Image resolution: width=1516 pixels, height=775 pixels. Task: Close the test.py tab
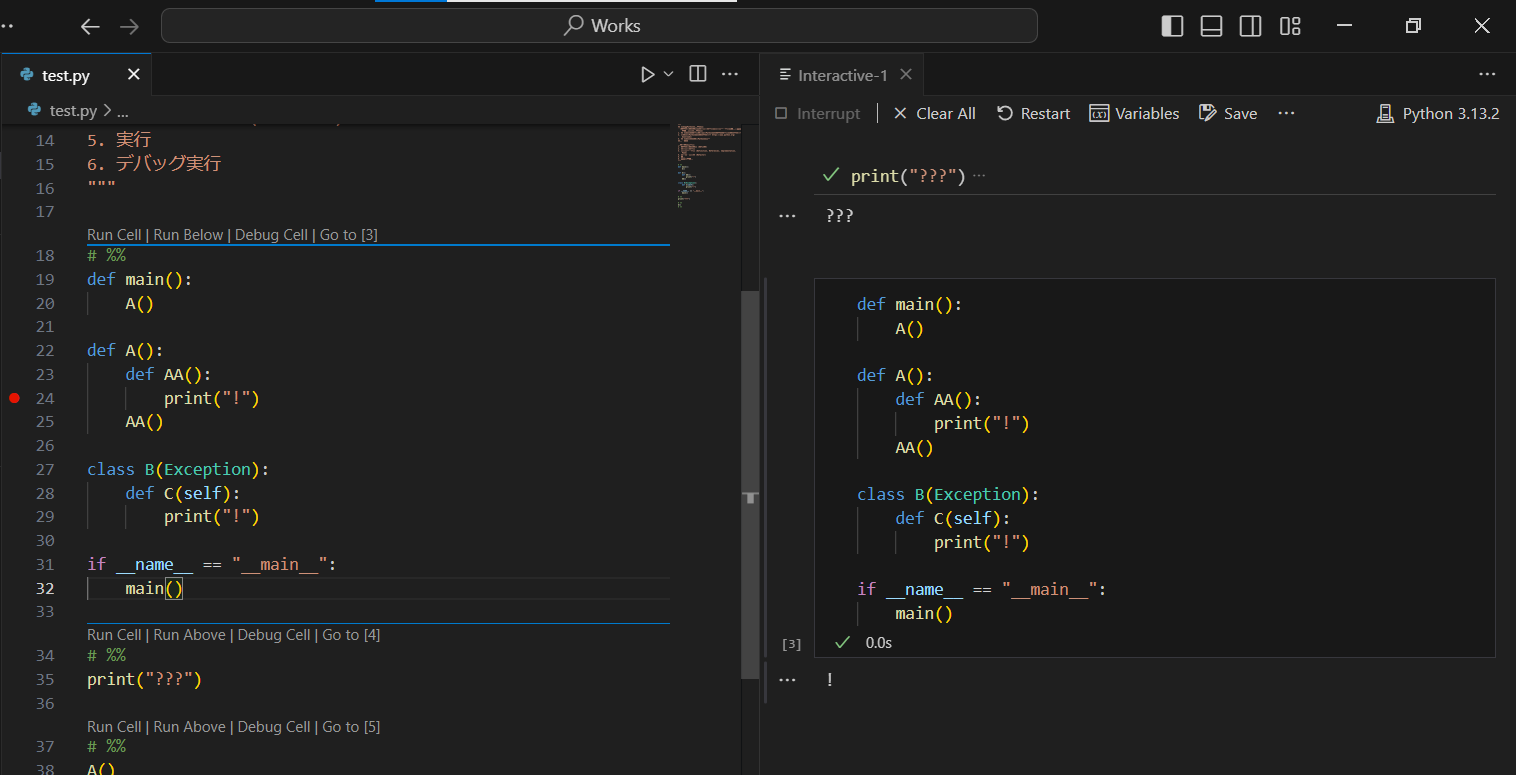[x=134, y=75]
